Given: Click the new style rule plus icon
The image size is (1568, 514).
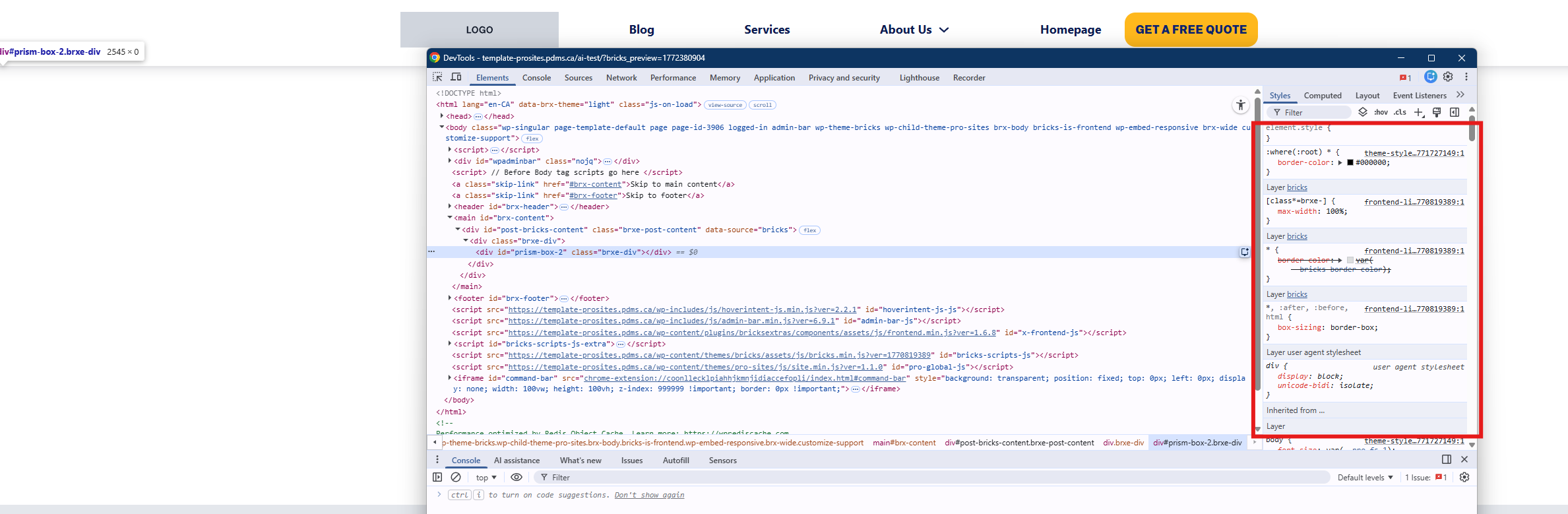Looking at the screenshot, I should [1419, 113].
